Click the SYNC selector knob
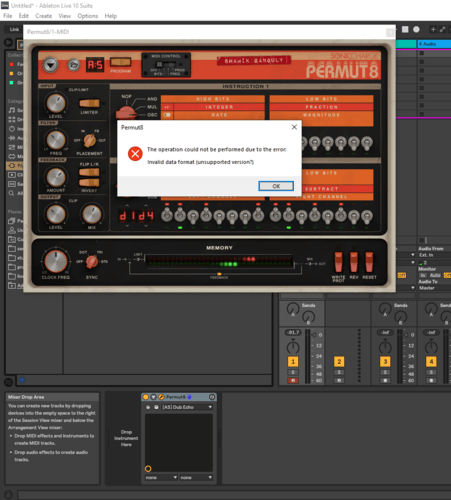 click(x=92, y=262)
